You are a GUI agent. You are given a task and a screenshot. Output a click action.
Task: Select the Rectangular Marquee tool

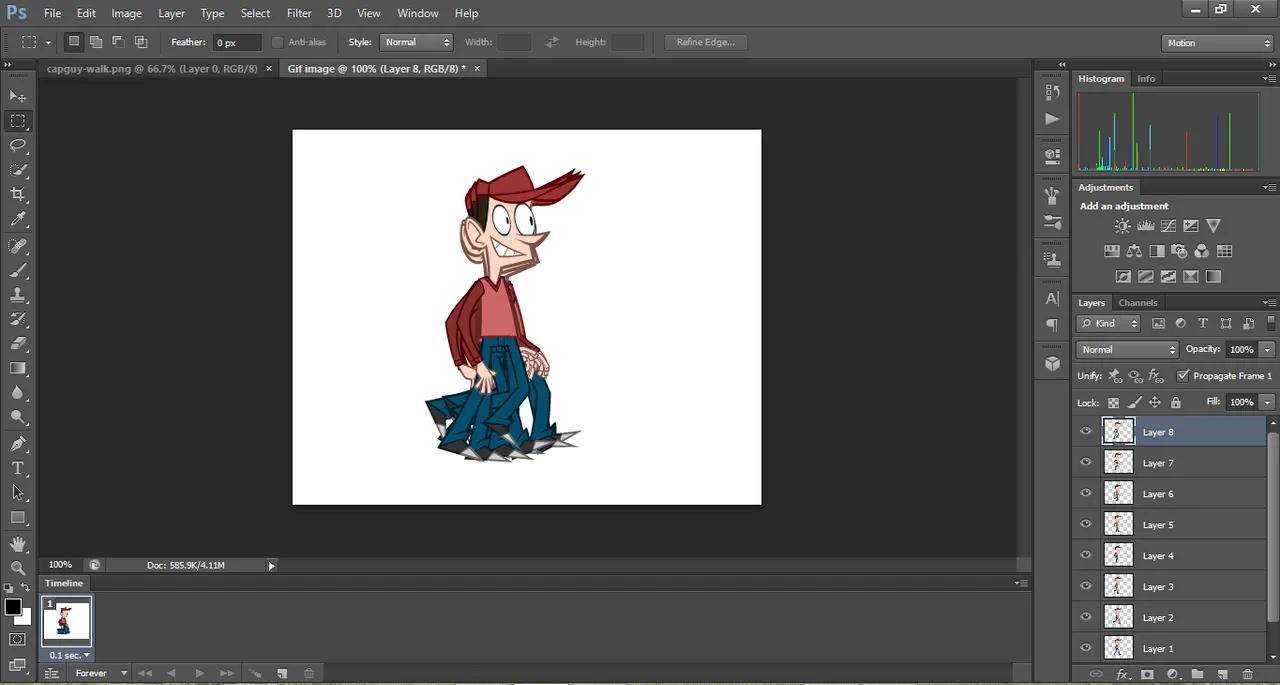(x=18, y=121)
